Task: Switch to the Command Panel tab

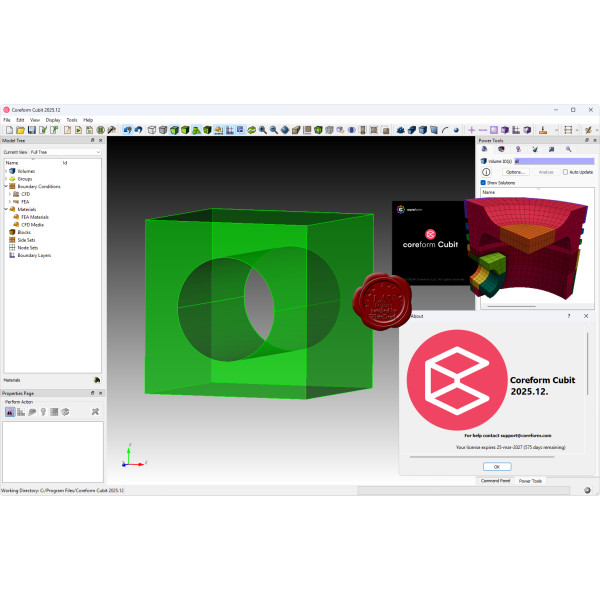Action: 495,481
